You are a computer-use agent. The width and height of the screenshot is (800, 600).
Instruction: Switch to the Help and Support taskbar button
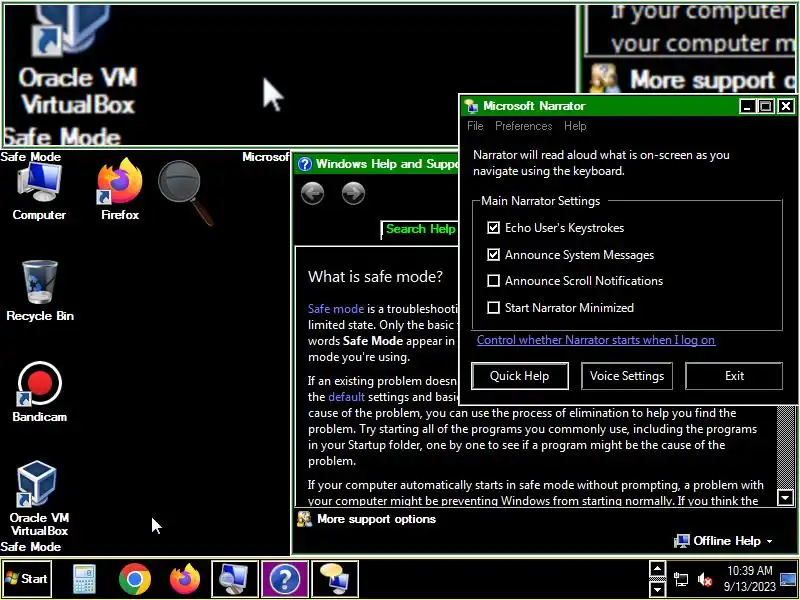(x=285, y=579)
